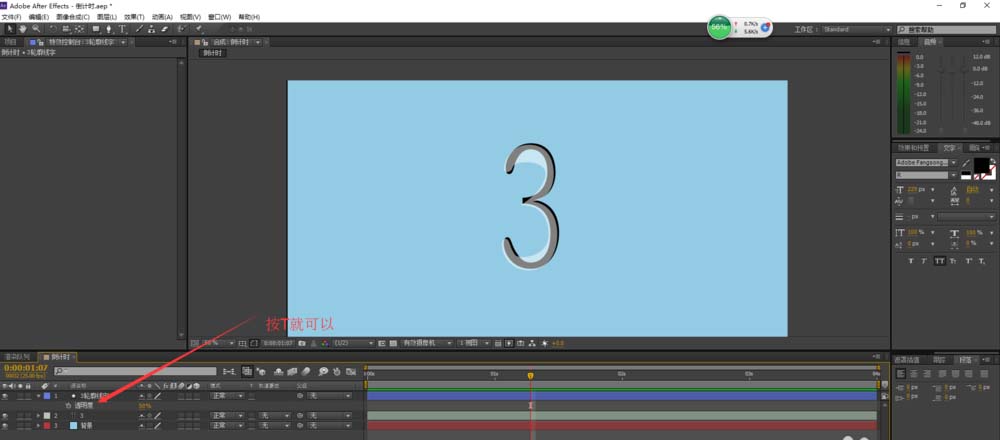
Task: Open the 文件(F) menu
Action: coord(11,17)
